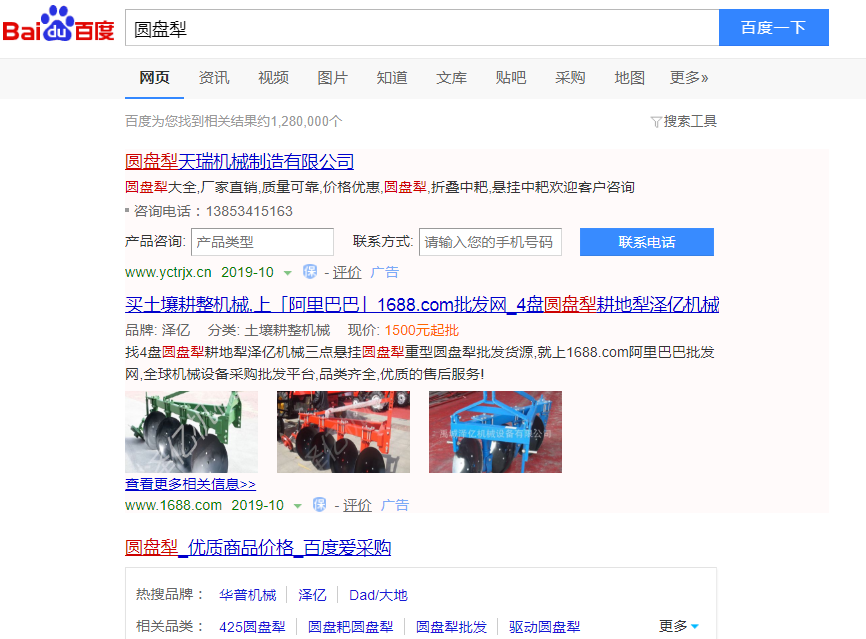Open the 地图 tab
This screenshot has height=639, width=866.
click(x=630, y=78)
